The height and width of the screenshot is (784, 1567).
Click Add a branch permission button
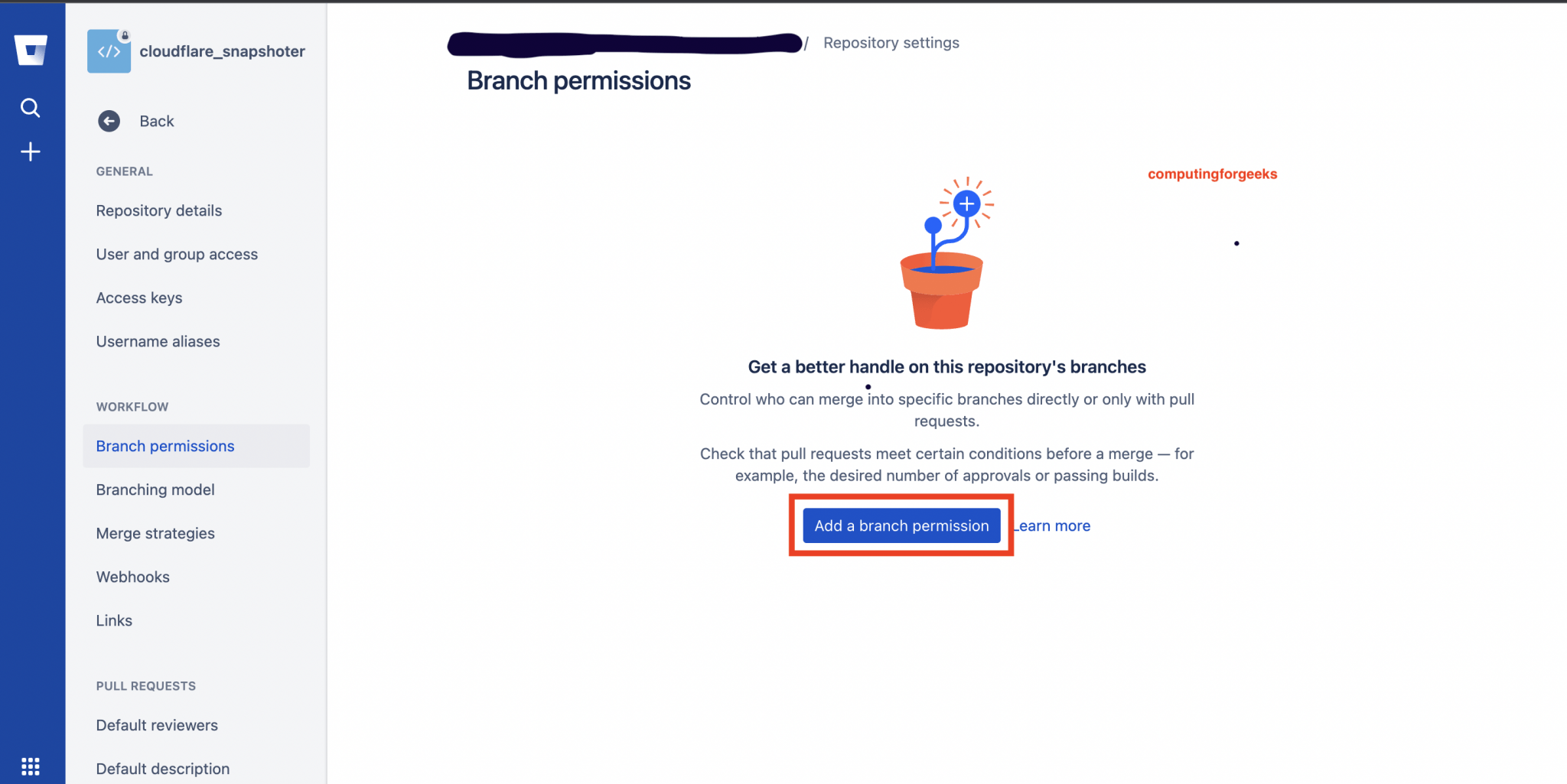pyautogui.click(x=901, y=525)
